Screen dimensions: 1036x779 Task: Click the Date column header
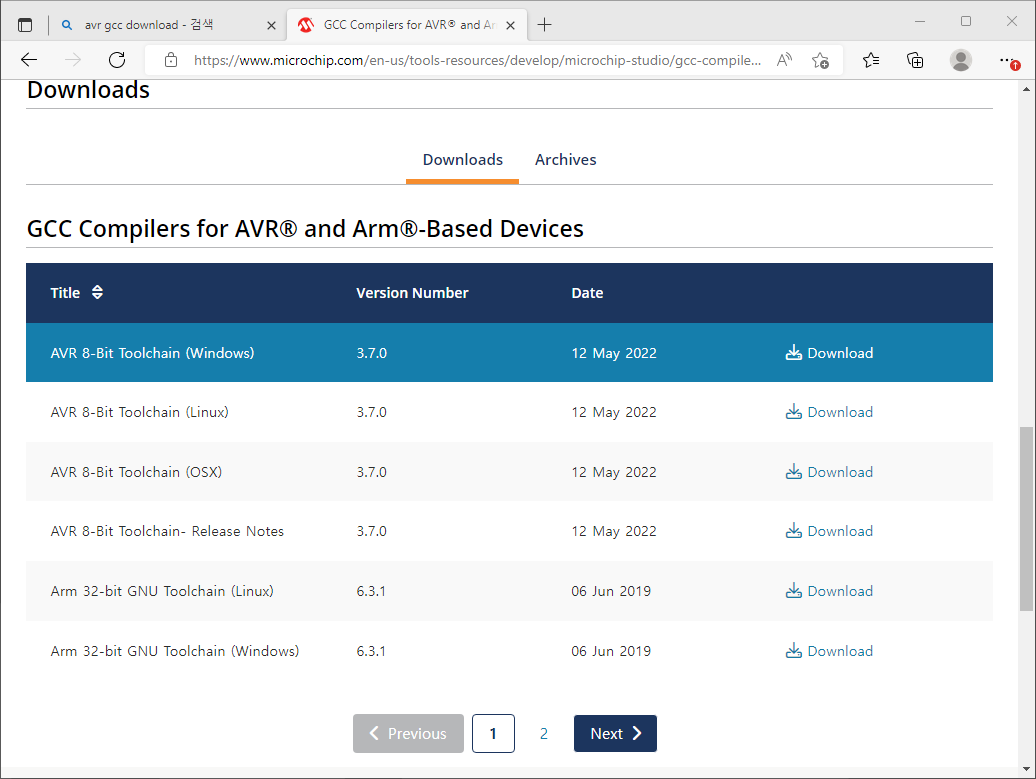coord(587,293)
